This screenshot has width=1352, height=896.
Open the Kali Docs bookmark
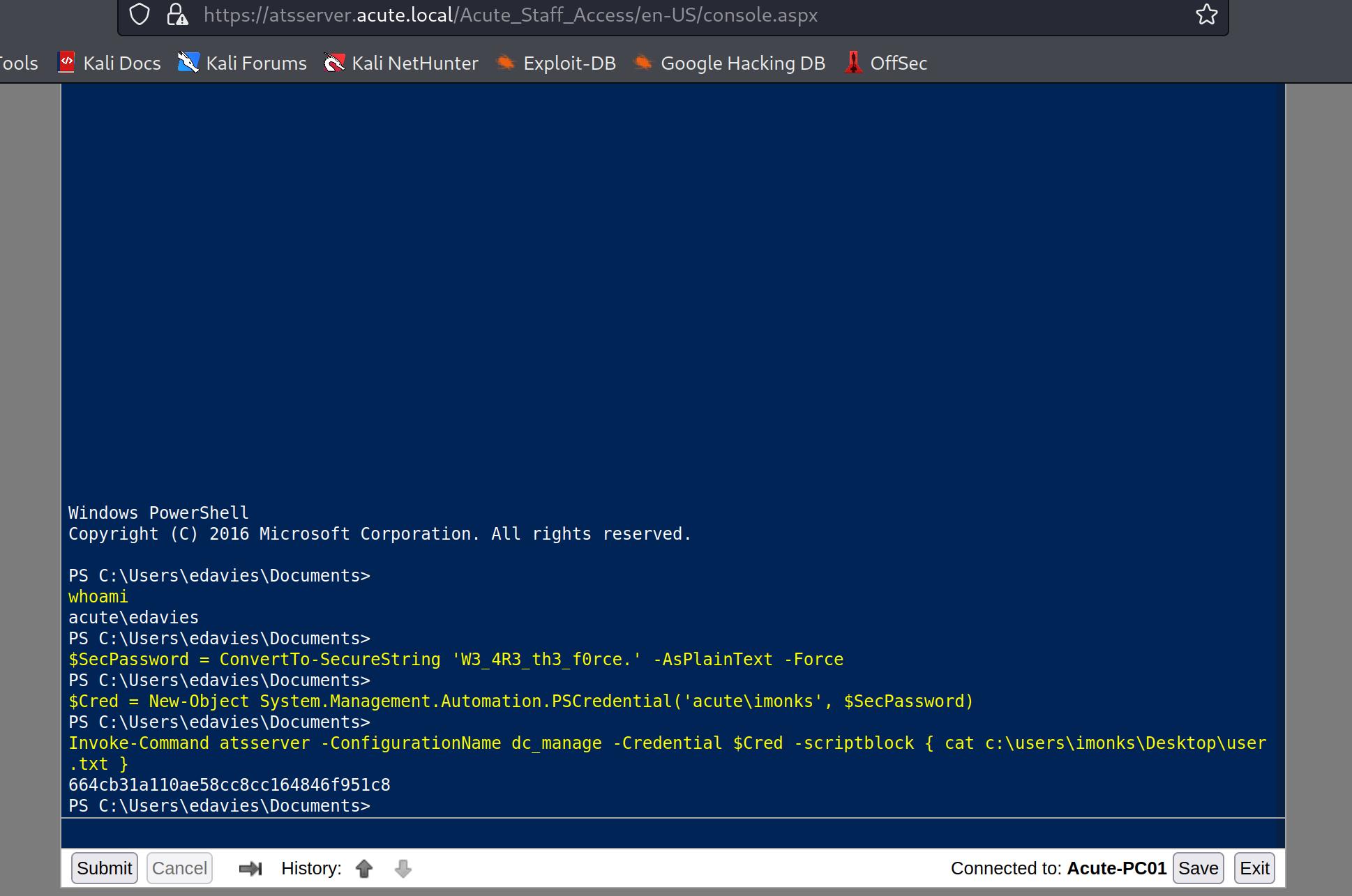[110, 63]
